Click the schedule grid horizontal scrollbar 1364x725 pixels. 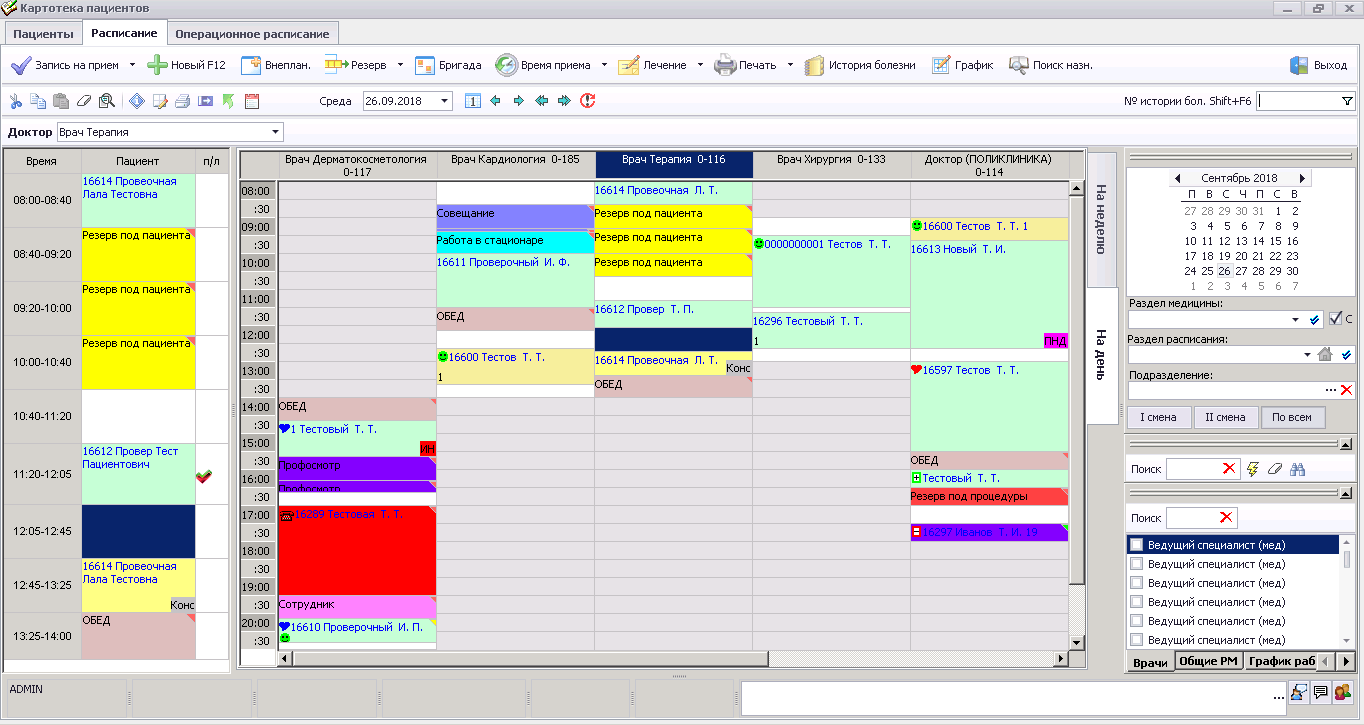672,658
